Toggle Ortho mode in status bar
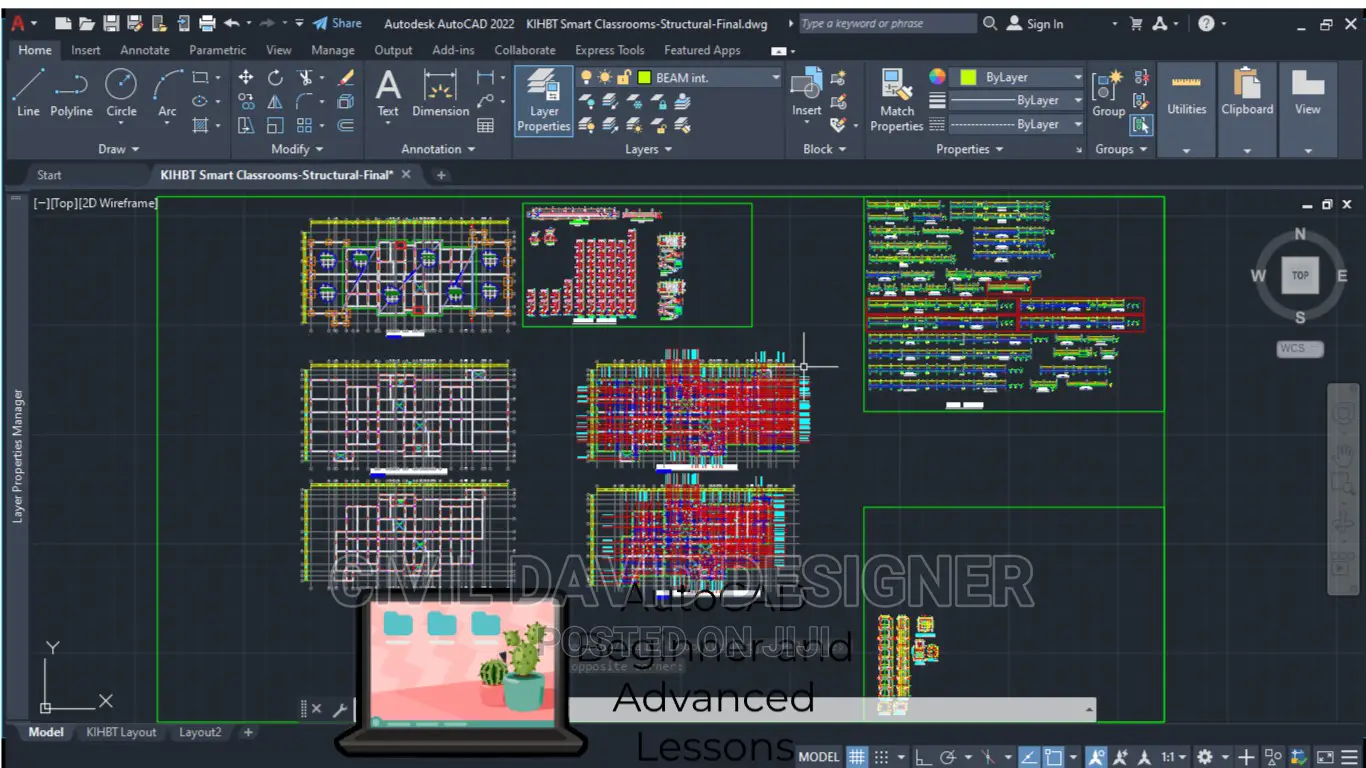1366x768 pixels. pyautogui.click(x=923, y=757)
